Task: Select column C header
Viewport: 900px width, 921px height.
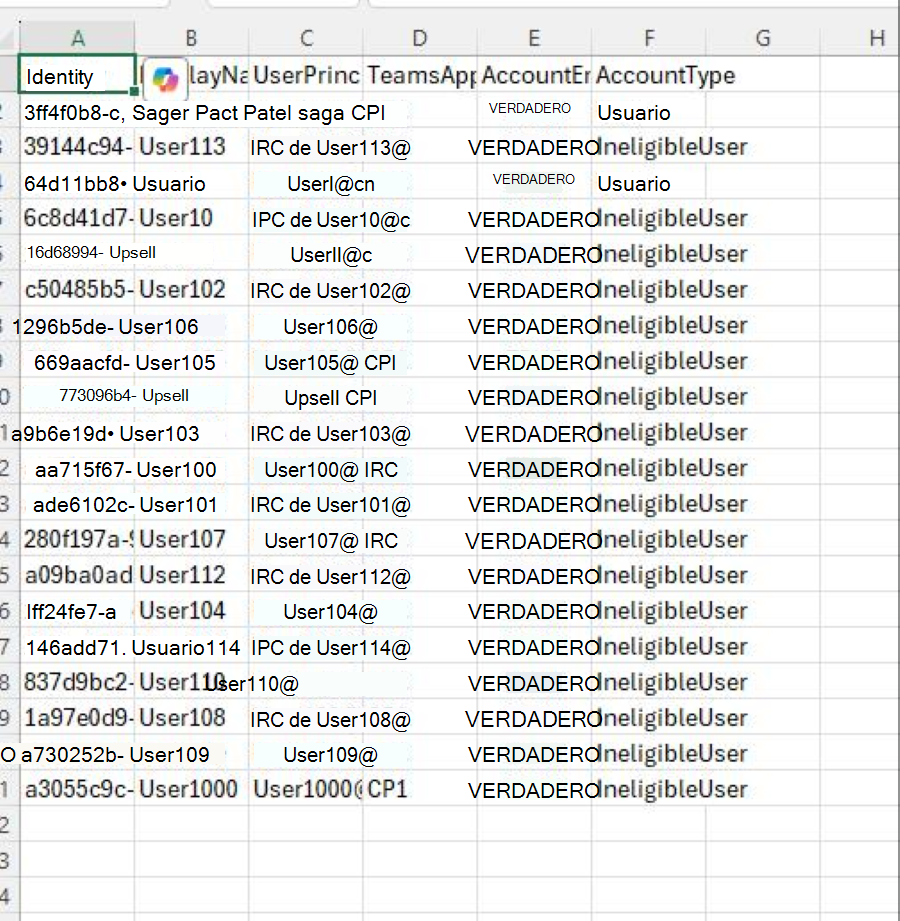Action: [x=306, y=38]
